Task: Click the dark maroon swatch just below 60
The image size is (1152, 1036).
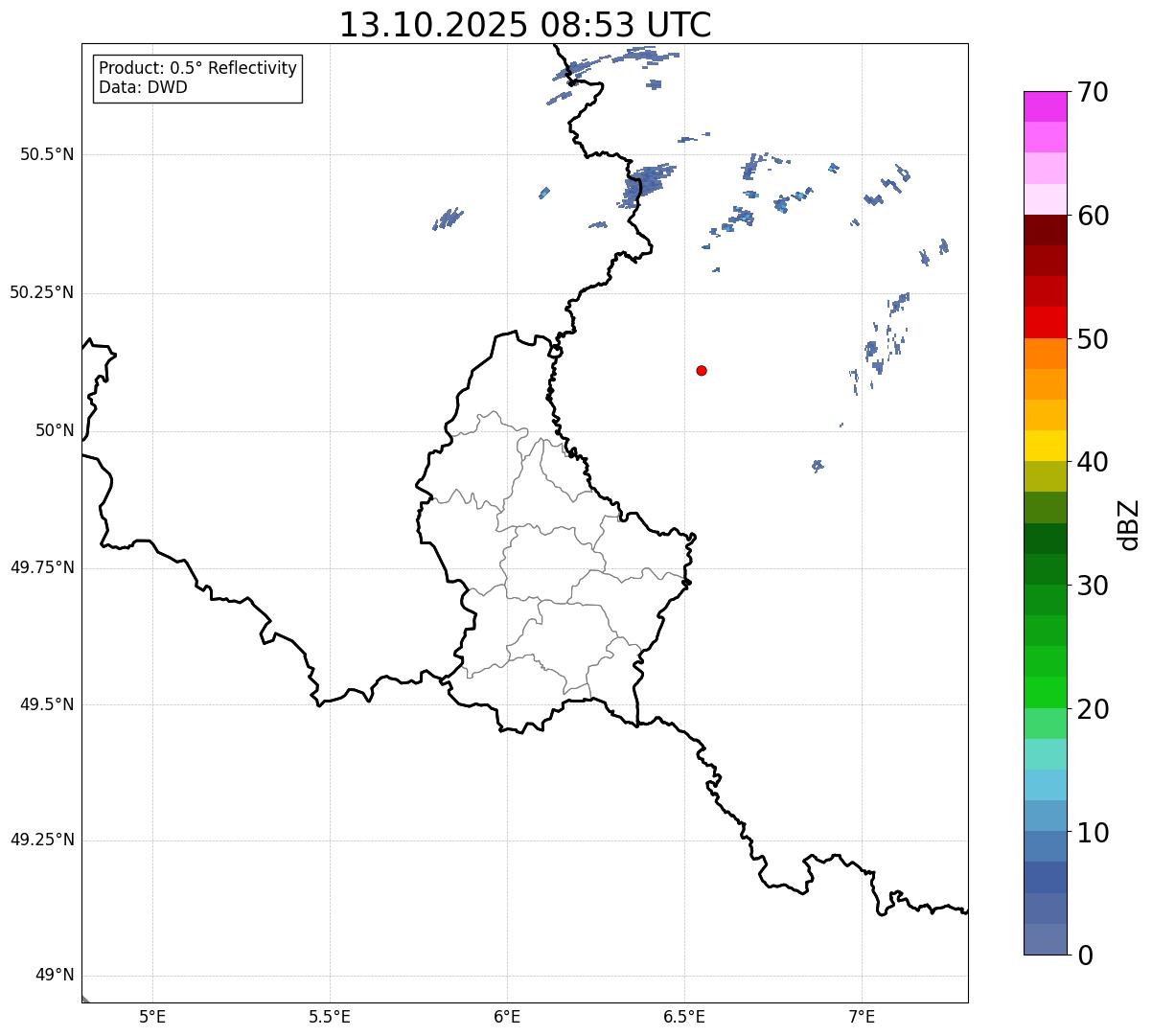Action: [x=1045, y=230]
